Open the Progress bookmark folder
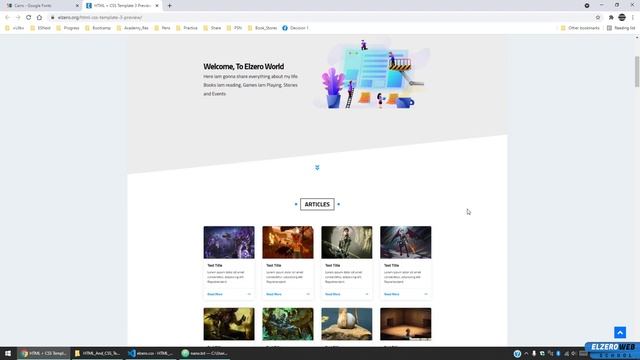The height and width of the screenshot is (360, 640). point(68,28)
